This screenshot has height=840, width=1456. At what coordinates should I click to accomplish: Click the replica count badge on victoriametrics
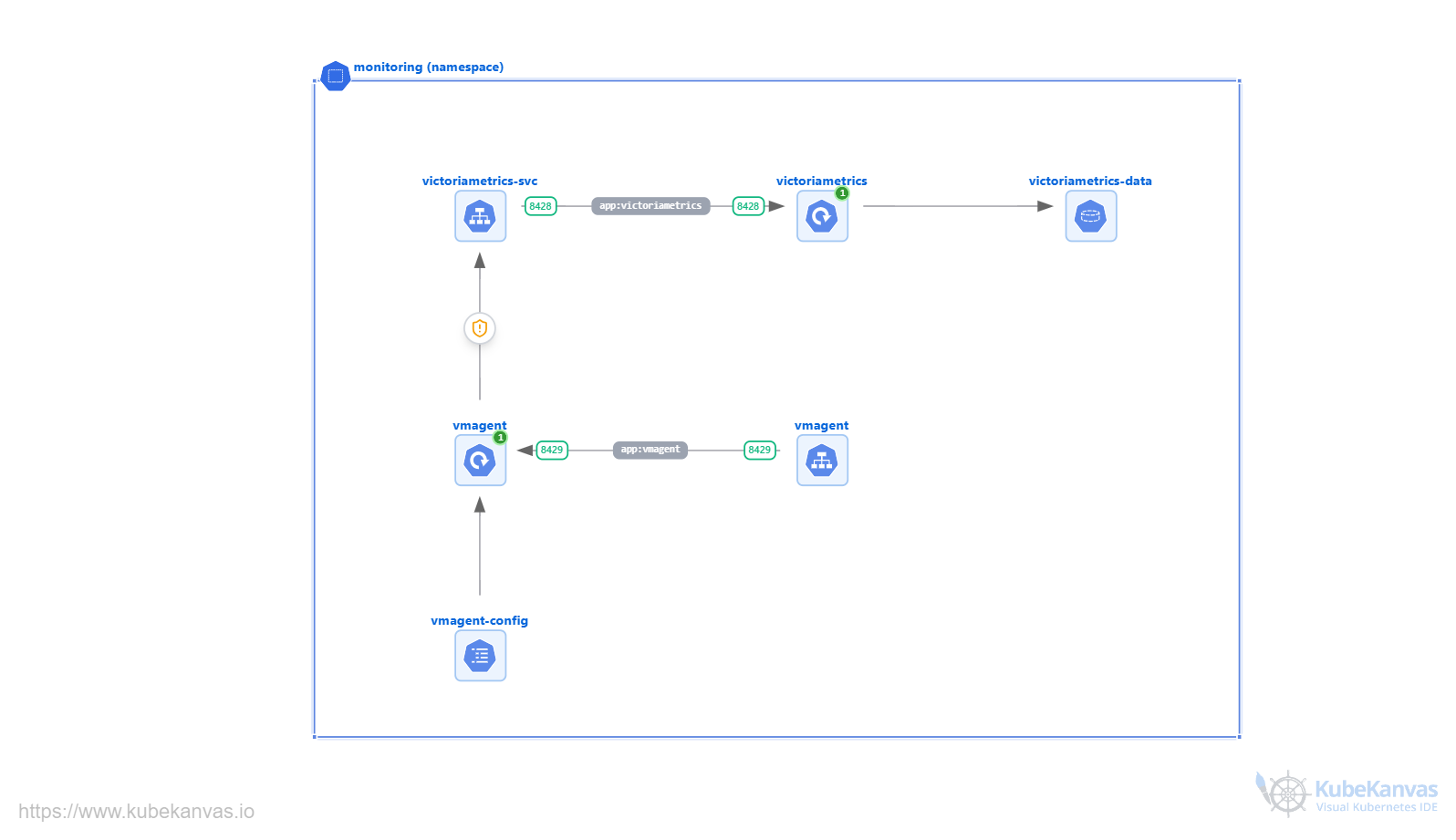coord(842,193)
